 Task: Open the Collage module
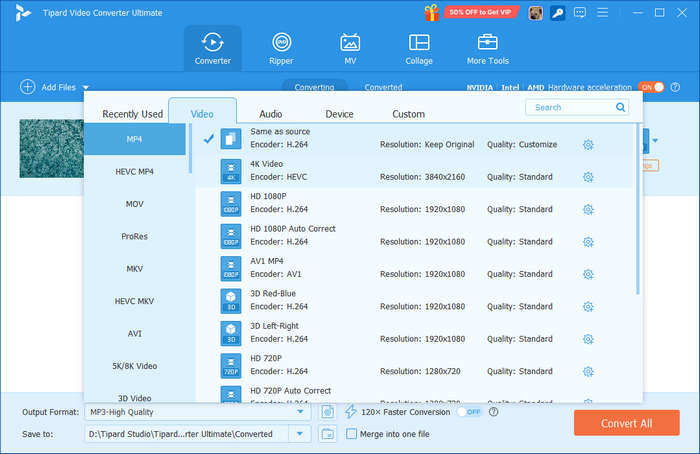(x=419, y=48)
